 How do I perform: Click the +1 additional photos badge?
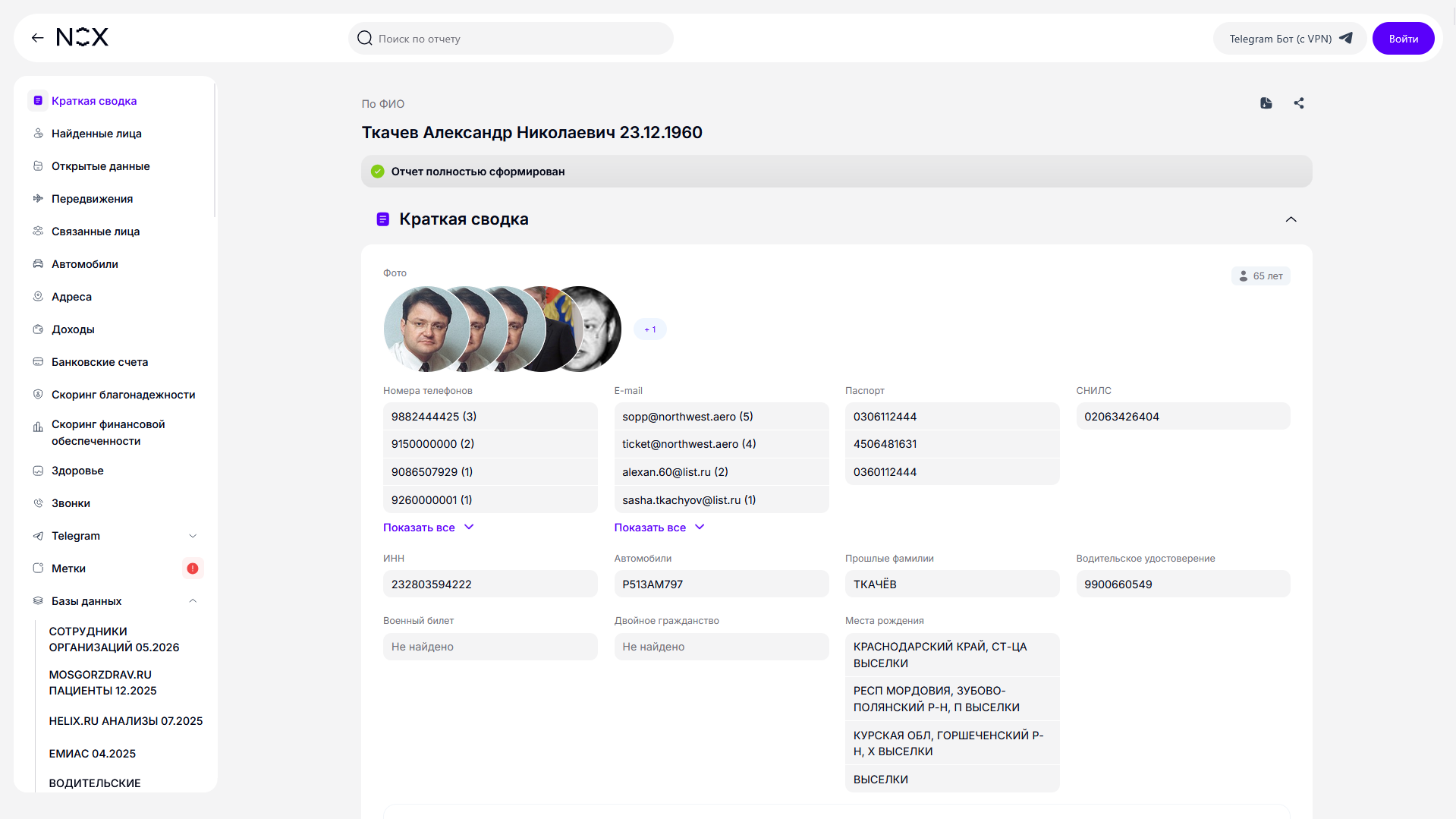(650, 329)
